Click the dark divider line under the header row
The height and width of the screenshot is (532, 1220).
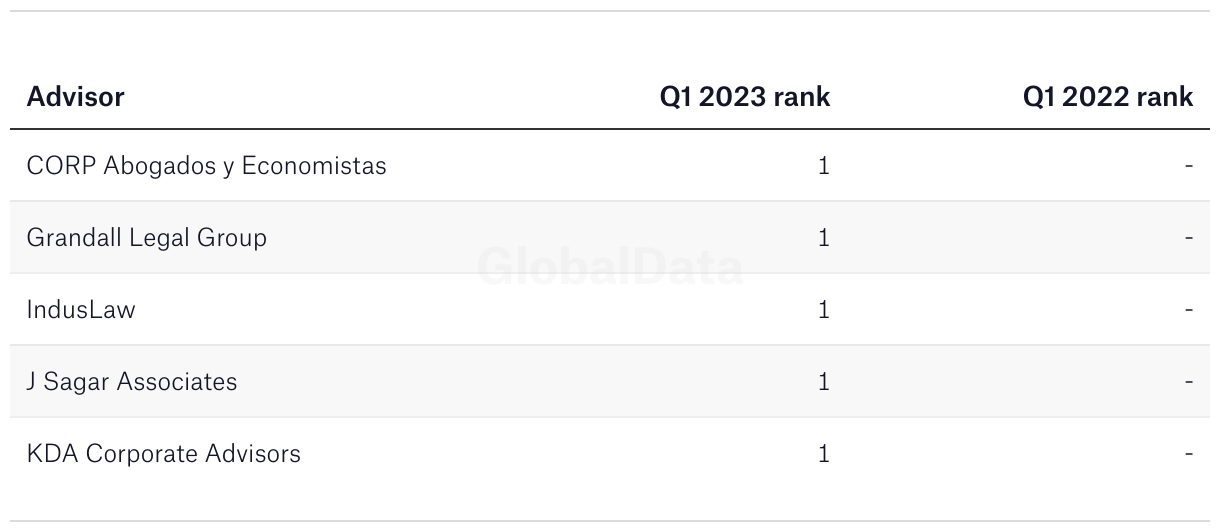click(x=610, y=129)
